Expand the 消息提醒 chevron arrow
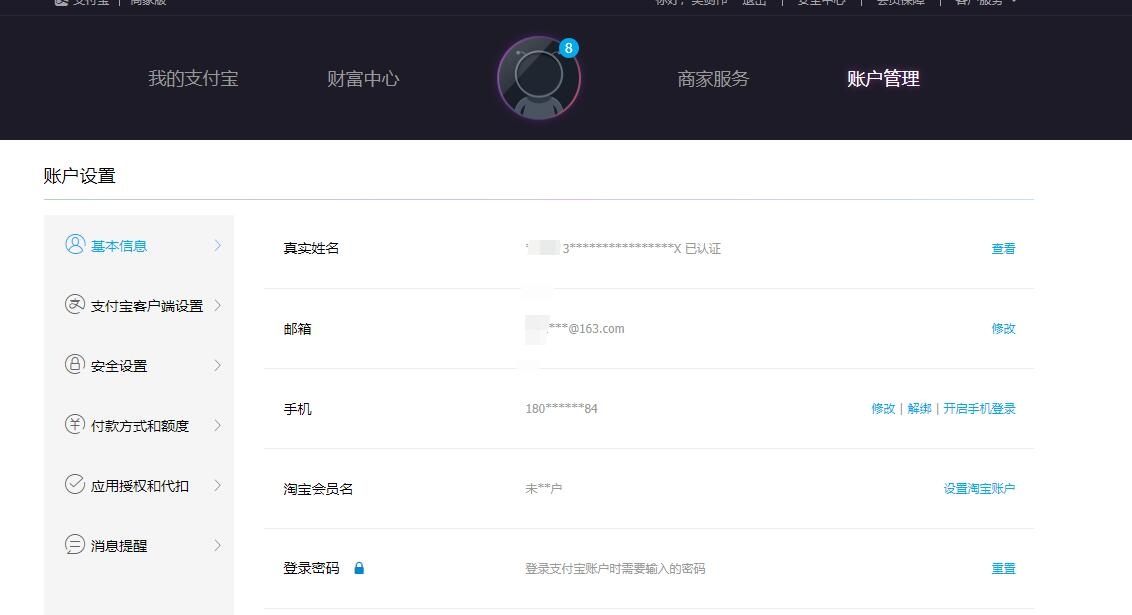The image size is (1132, 615). [x=217, y=545]
